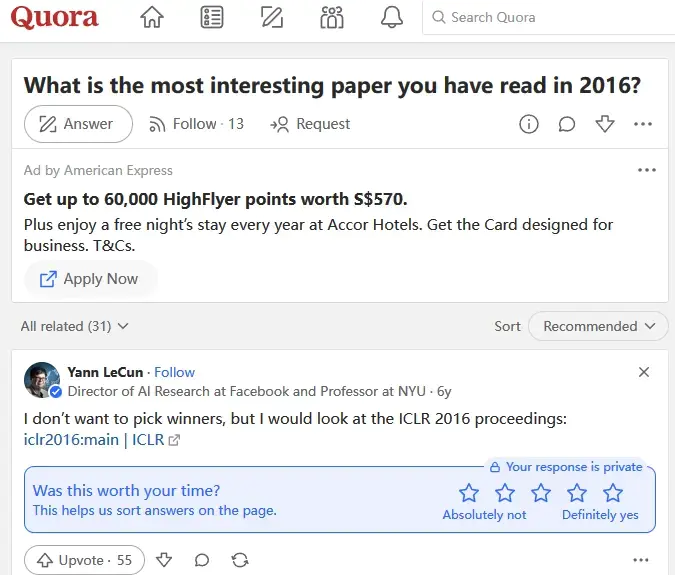Open the Quora logo homepage

[55, 17]
